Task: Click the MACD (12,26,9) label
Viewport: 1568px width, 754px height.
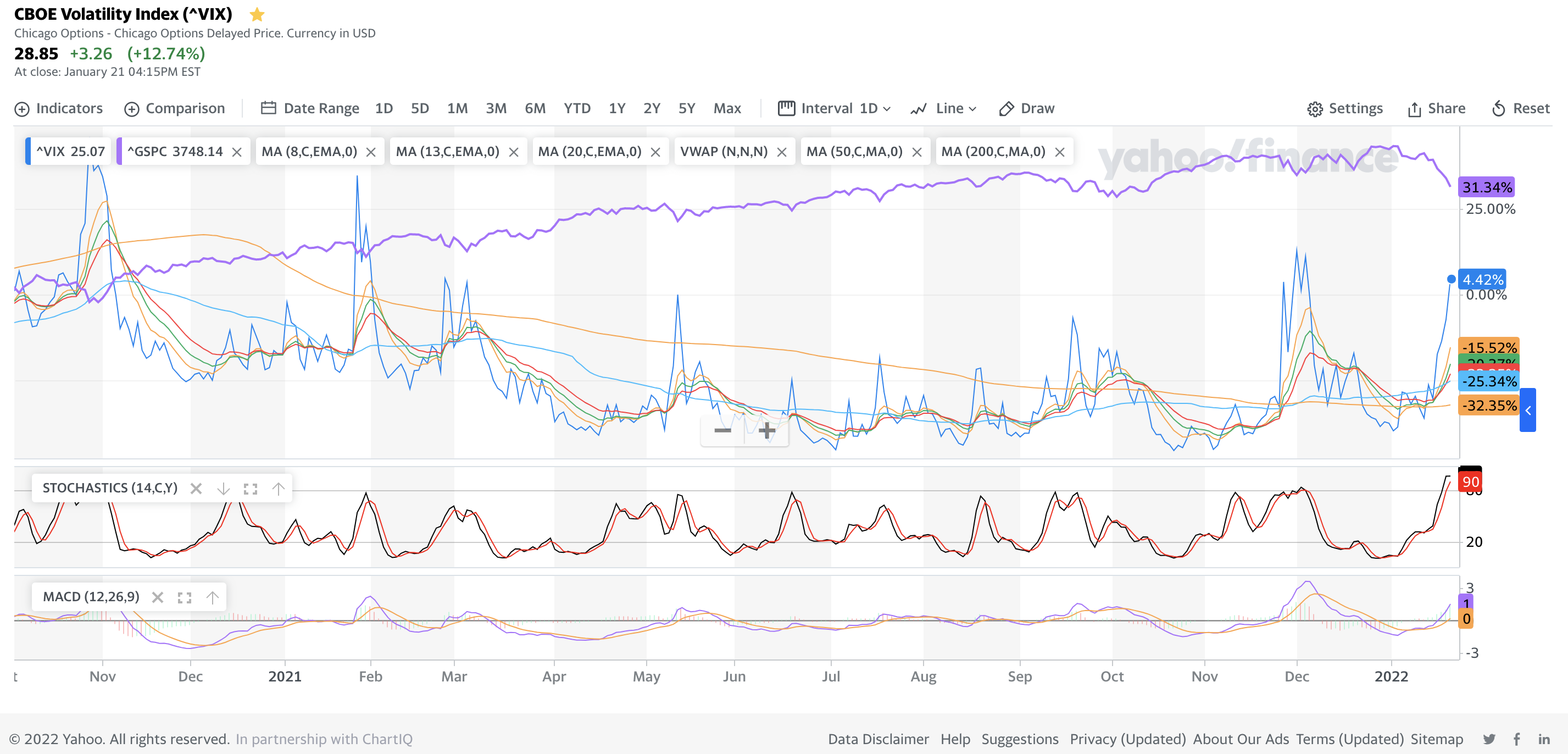Action: [91, 597]
